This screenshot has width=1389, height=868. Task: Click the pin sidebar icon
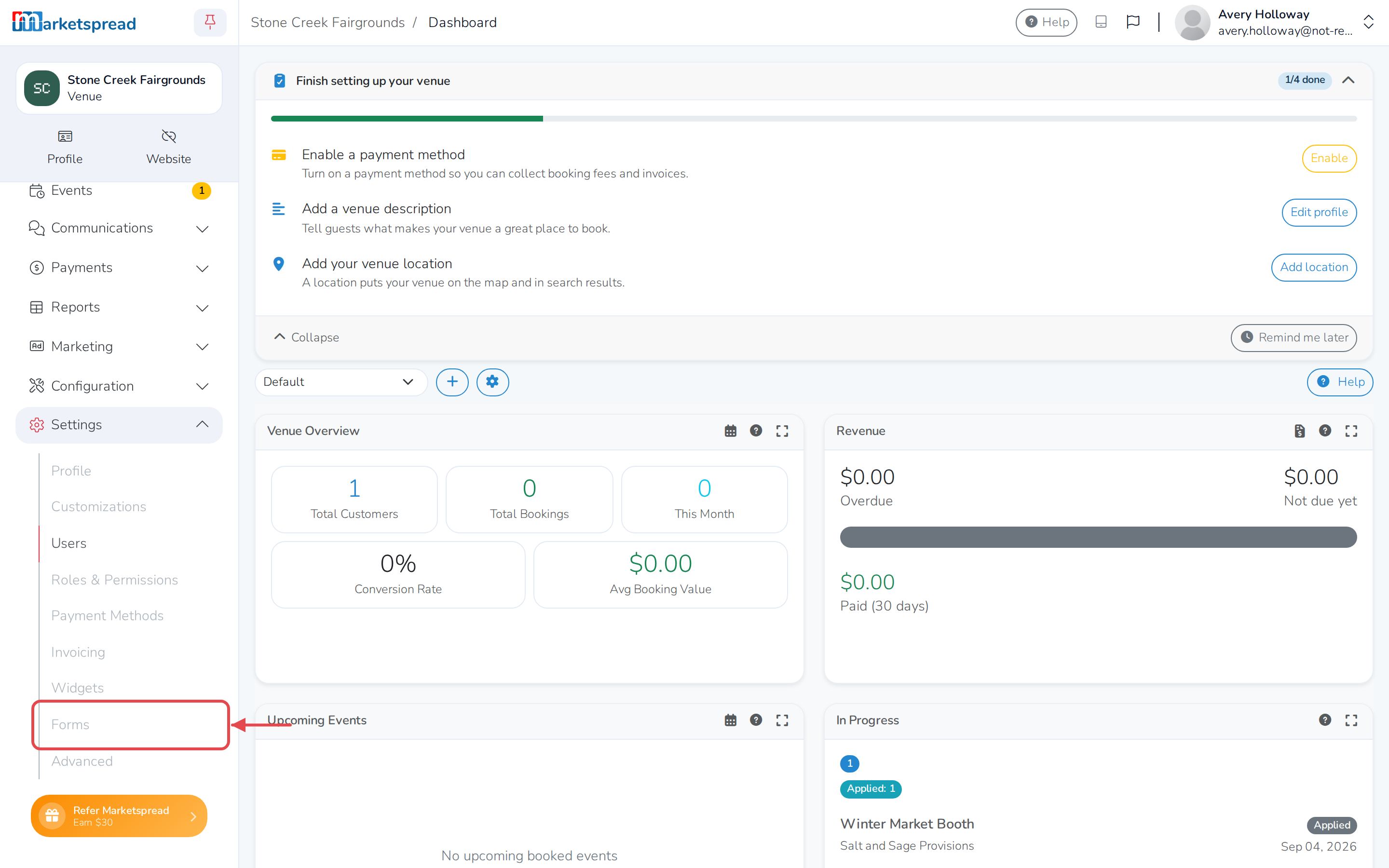coord(210,22)
